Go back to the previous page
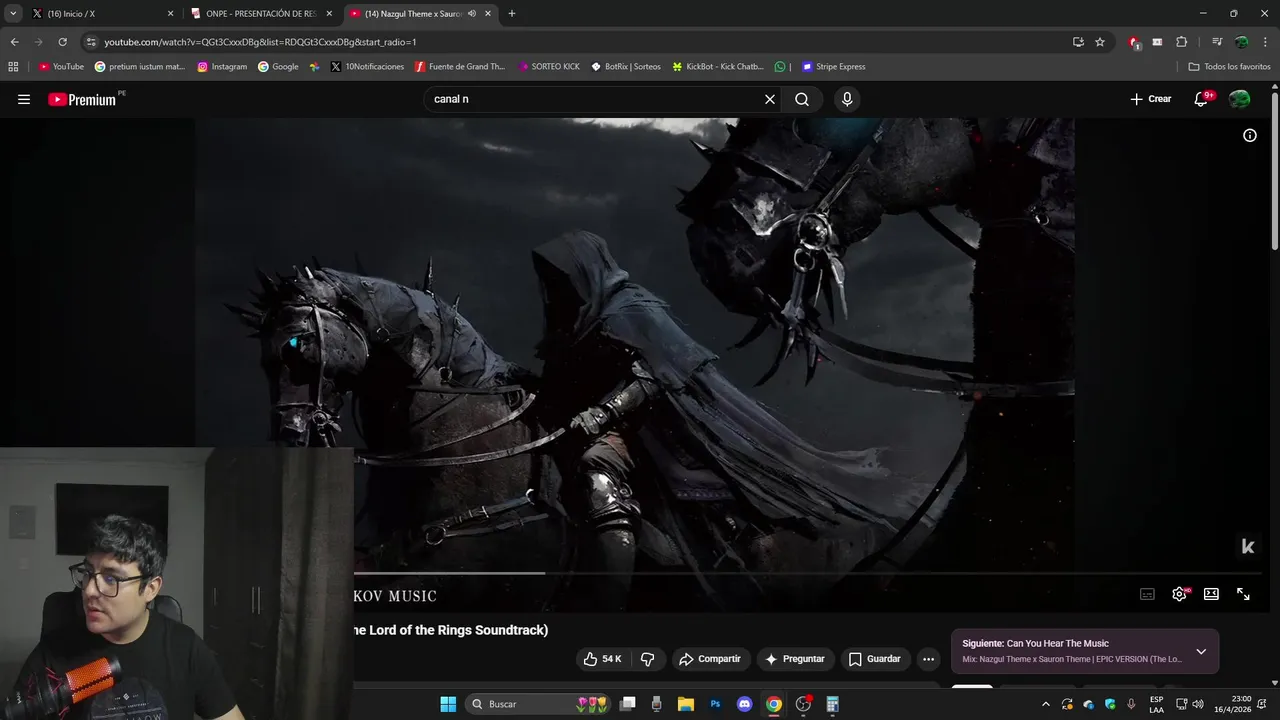Image resolution: width=1280 pixels, height=720 pixels. (14, 42)
